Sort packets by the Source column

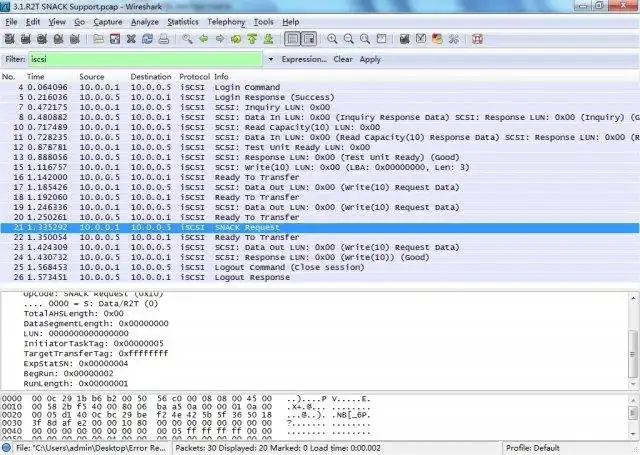coord(91,77)
